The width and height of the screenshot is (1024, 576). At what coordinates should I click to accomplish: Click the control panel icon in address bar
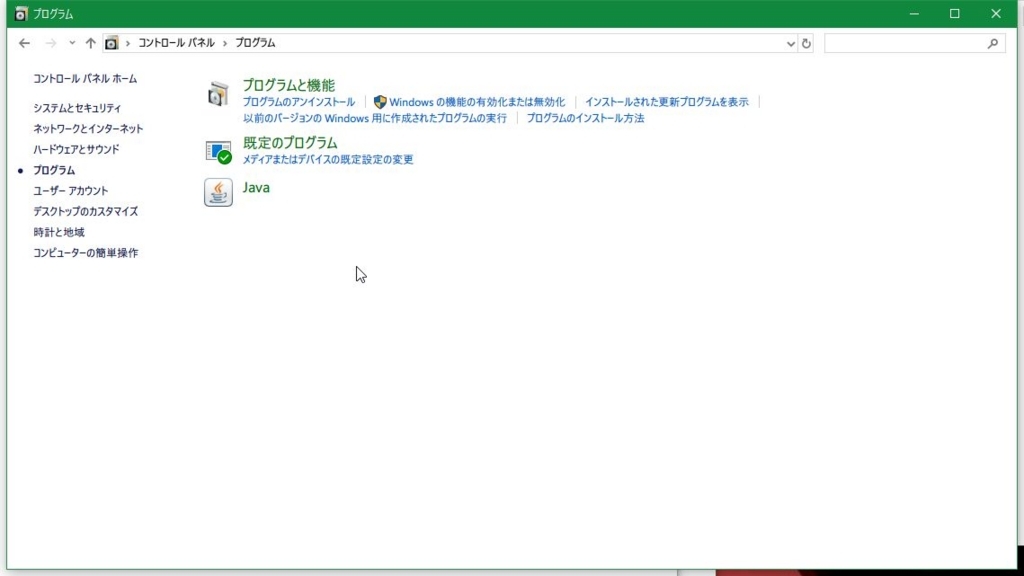[x=112, y=43]
